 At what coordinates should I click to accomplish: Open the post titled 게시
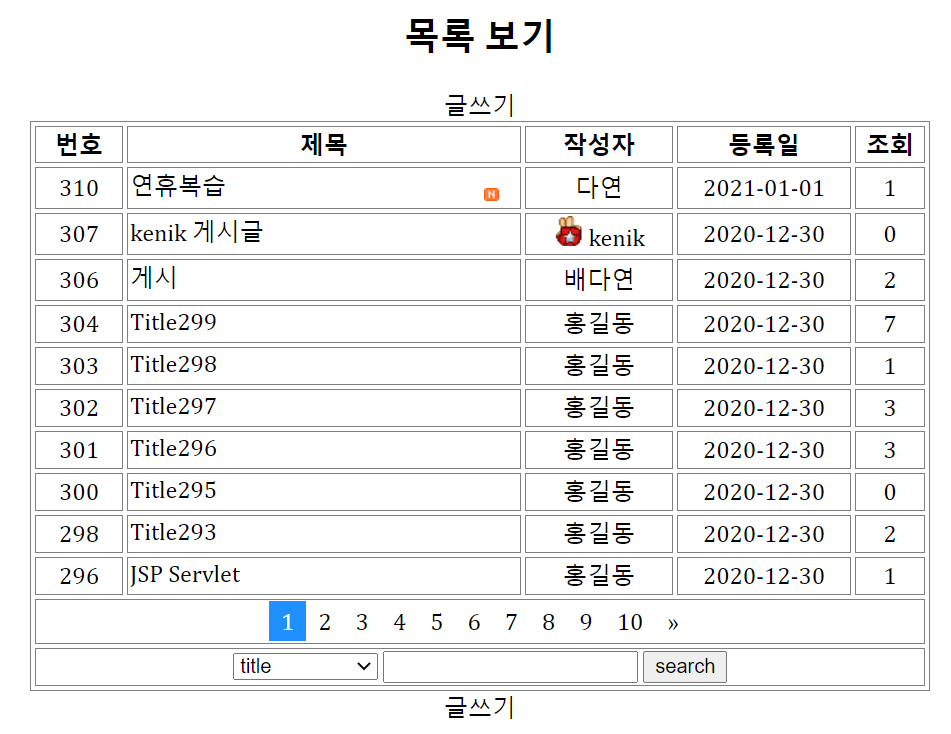[x=154, y=278]
